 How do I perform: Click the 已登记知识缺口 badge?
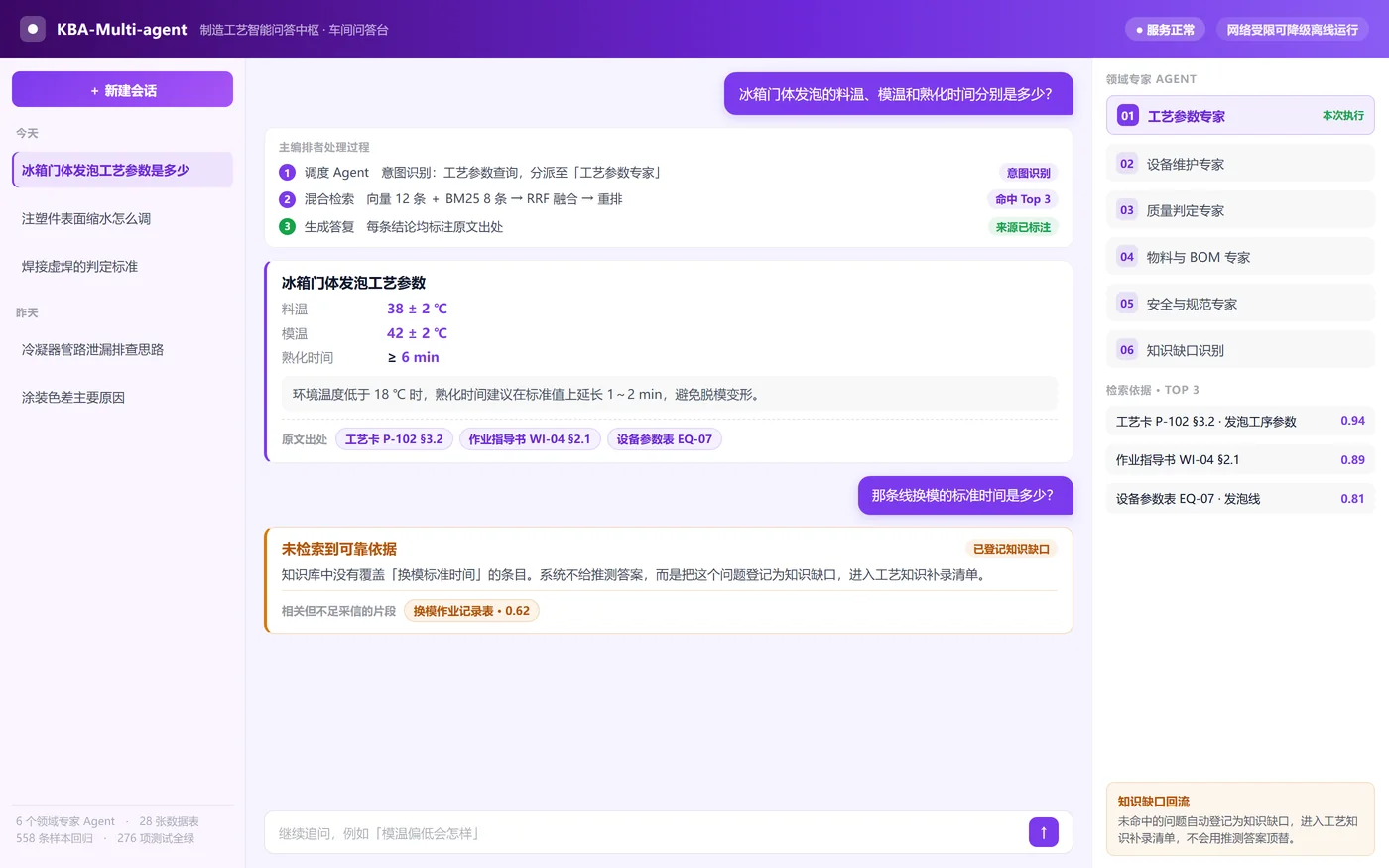coord(1011,549)
